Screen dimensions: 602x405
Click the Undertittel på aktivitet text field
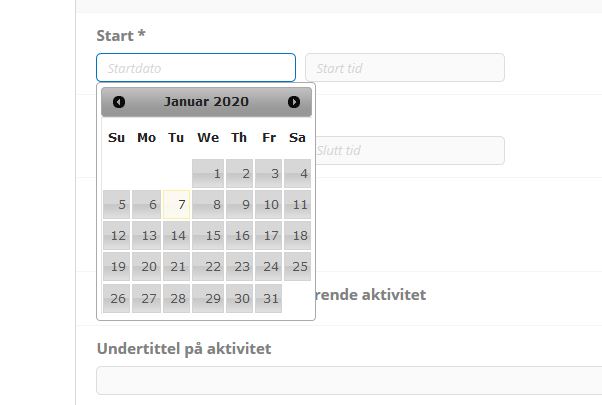pos(350,381)
